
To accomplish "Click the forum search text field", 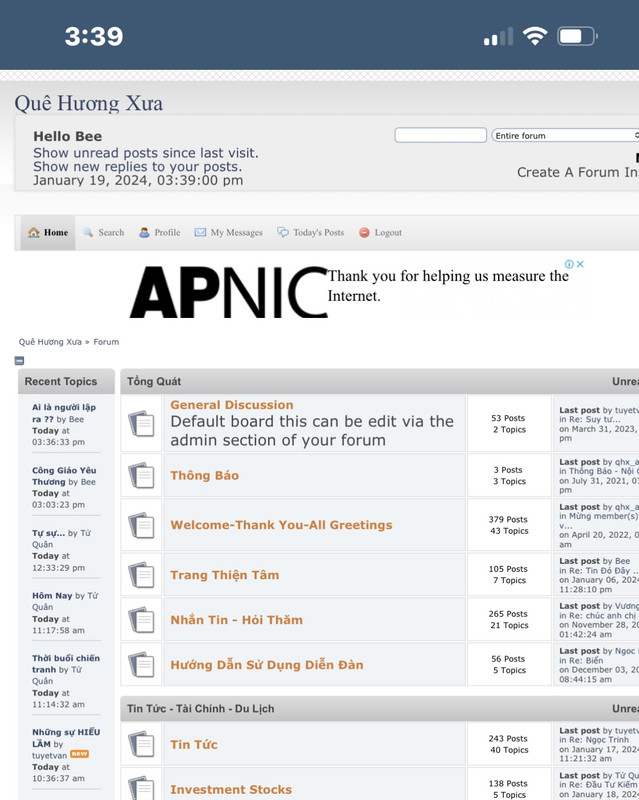I will [x=440, y=135].
